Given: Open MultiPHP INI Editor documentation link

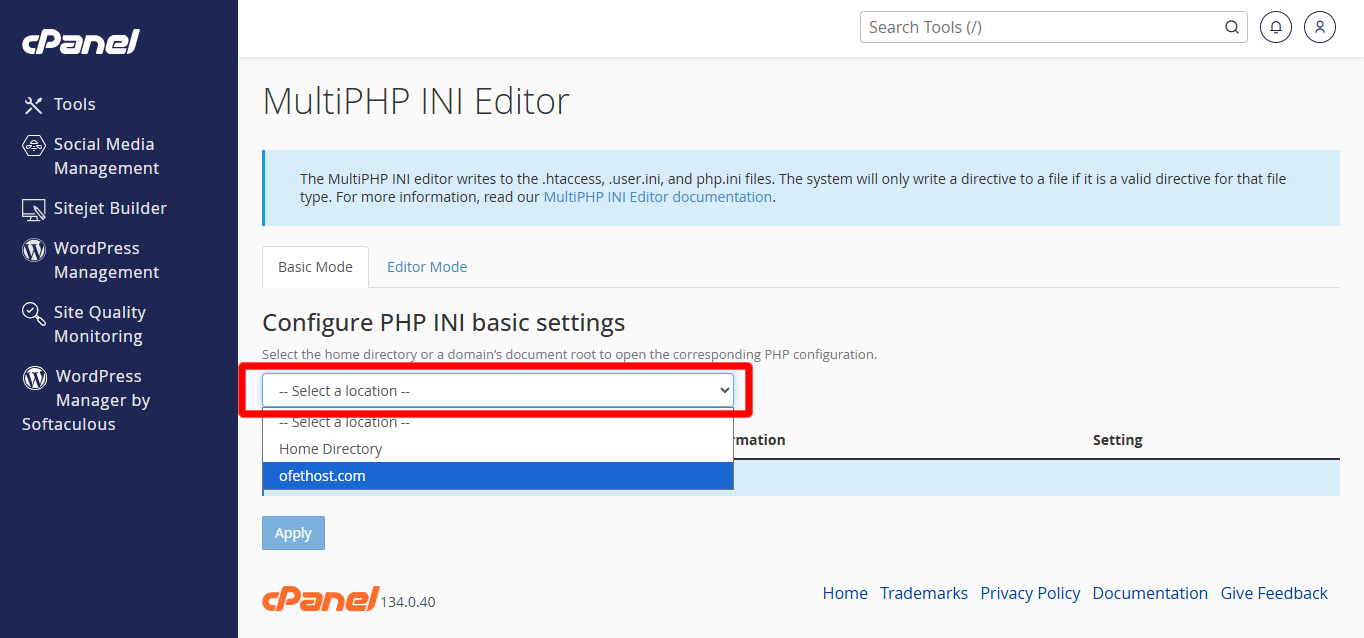Looking at the screenshot, I should (657, 197).
